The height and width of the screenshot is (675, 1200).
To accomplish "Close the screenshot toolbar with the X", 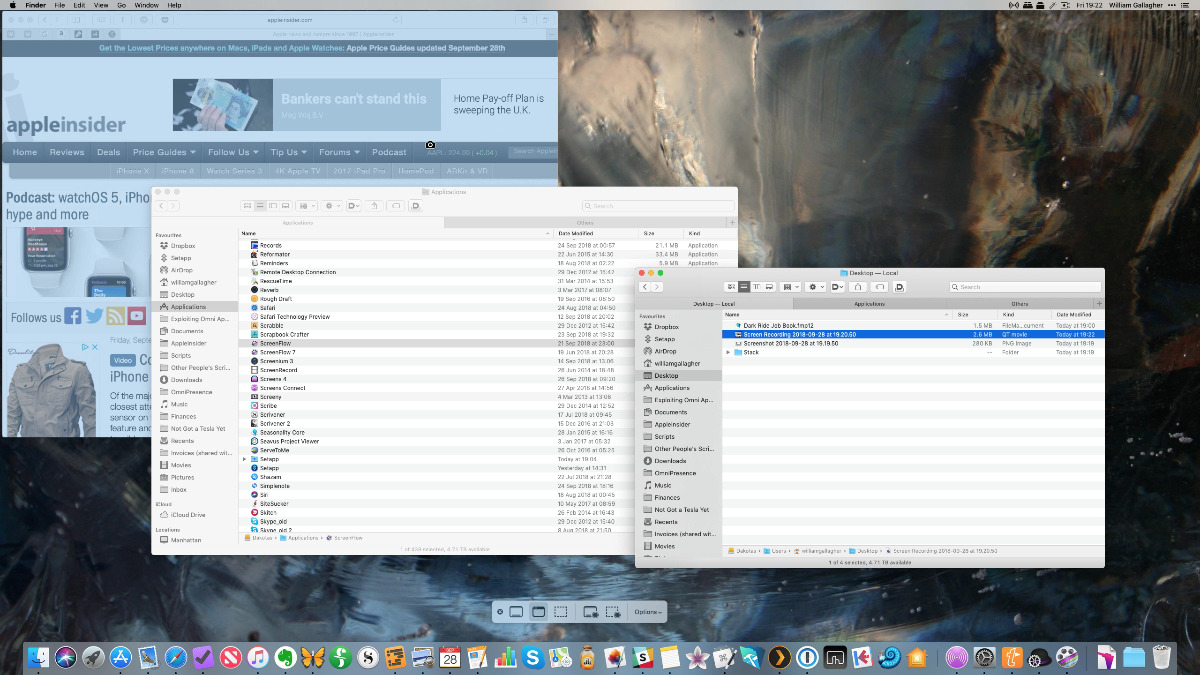I will click(500, 611).
